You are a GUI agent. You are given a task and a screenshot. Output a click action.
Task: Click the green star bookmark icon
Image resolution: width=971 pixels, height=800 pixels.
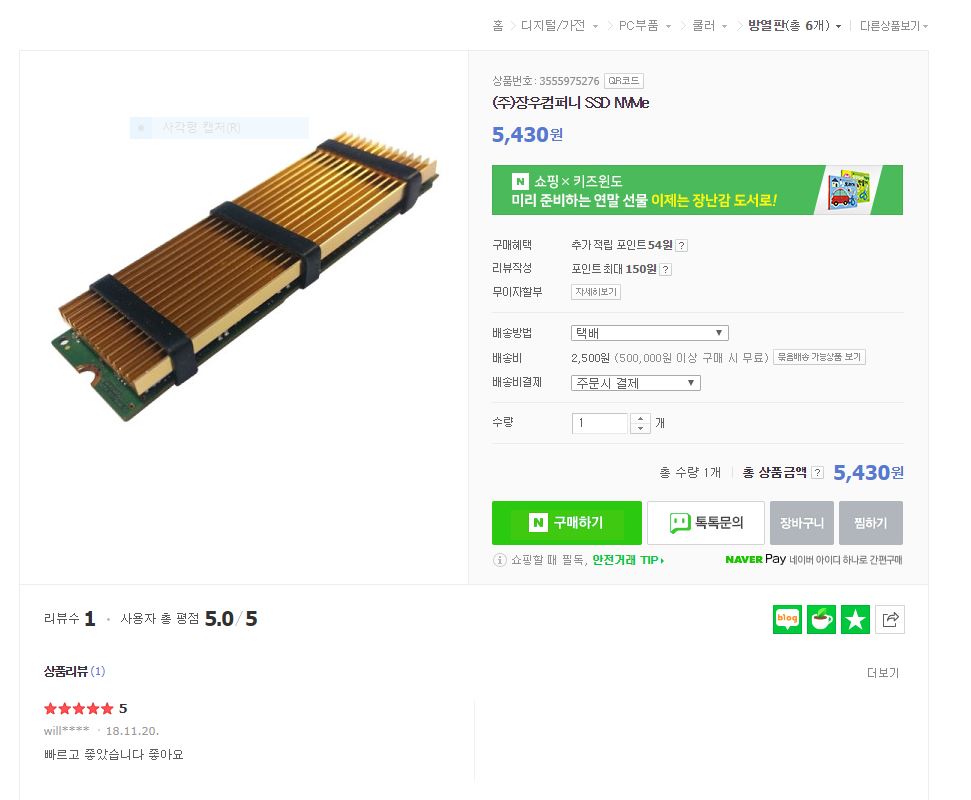855,619
